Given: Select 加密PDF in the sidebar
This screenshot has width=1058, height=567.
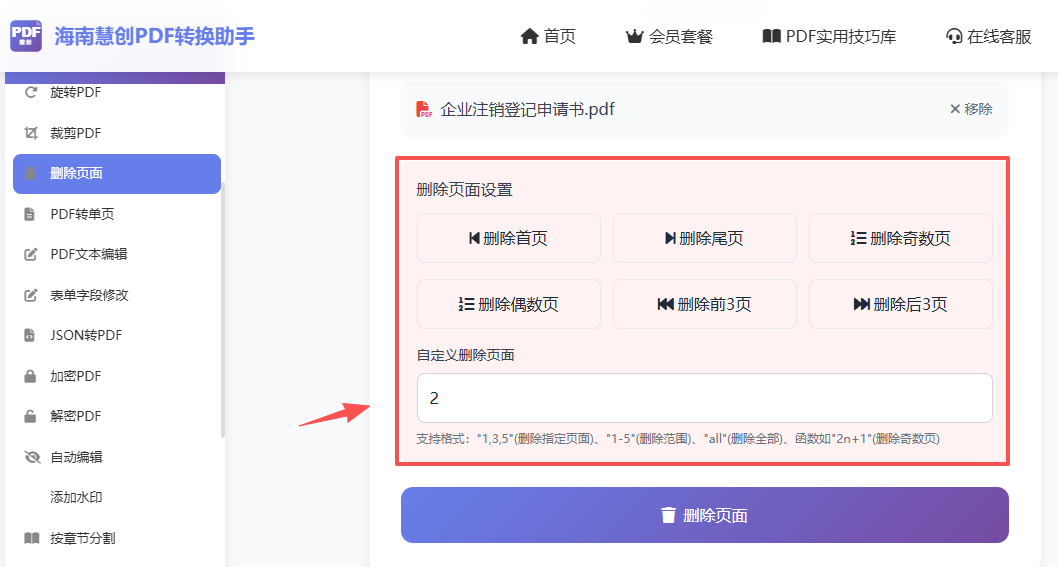Looking at the screenshot, I should pos(117,376).
